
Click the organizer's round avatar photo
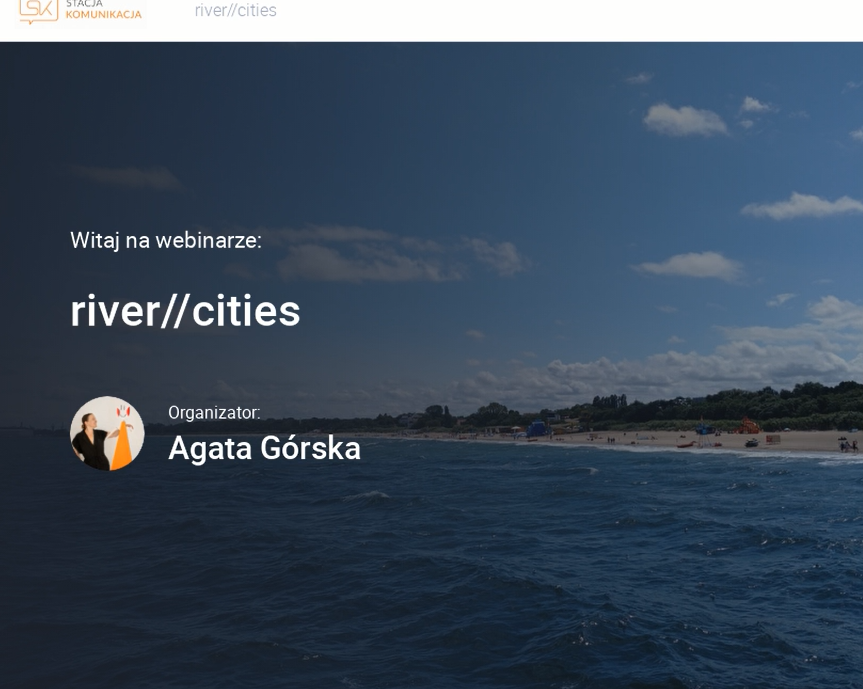pyautogui.click(x=107, y=433)
